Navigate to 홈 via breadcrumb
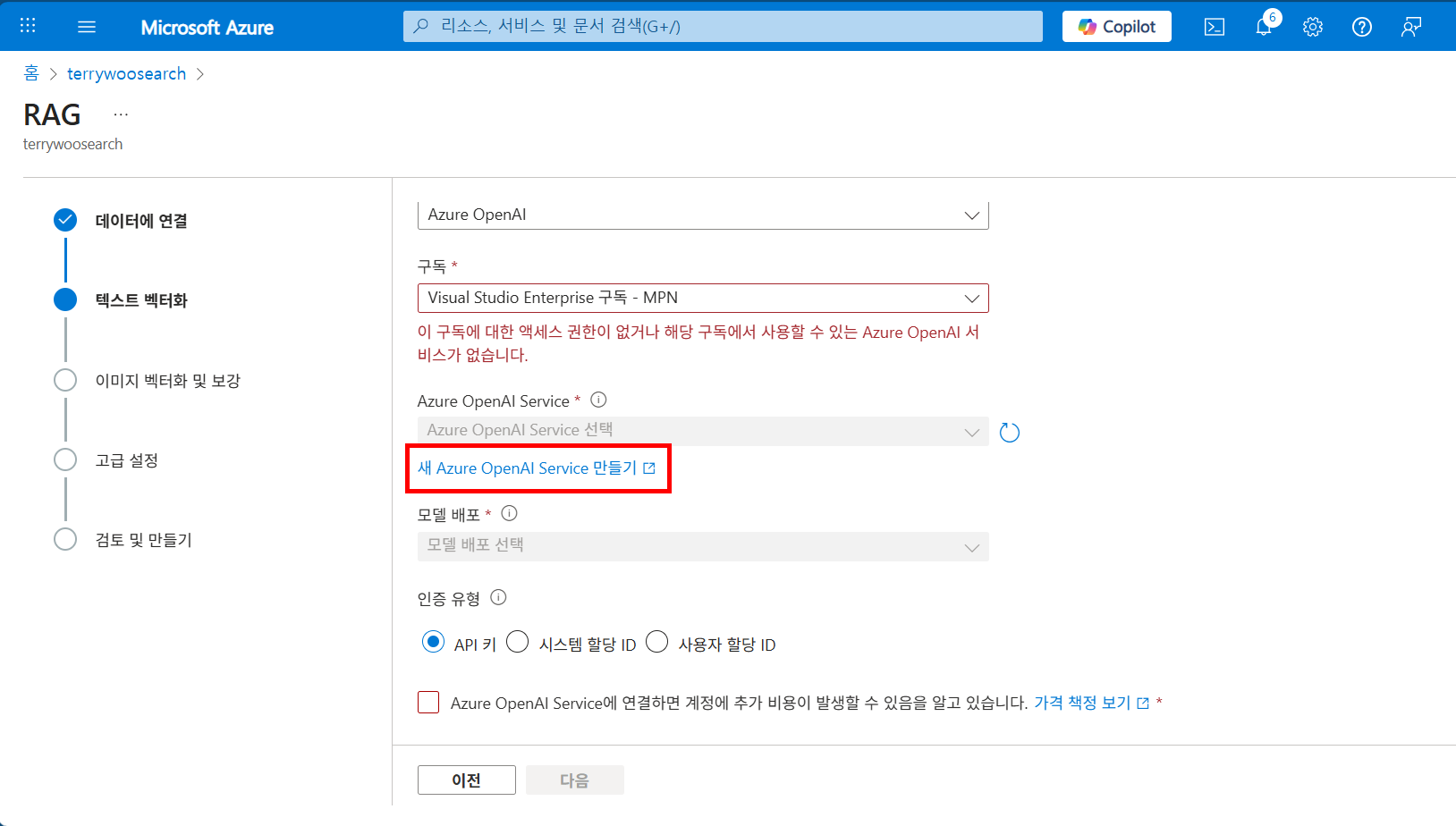The height and width of the screenshot is (826, 1456). [x=30, y=73]
